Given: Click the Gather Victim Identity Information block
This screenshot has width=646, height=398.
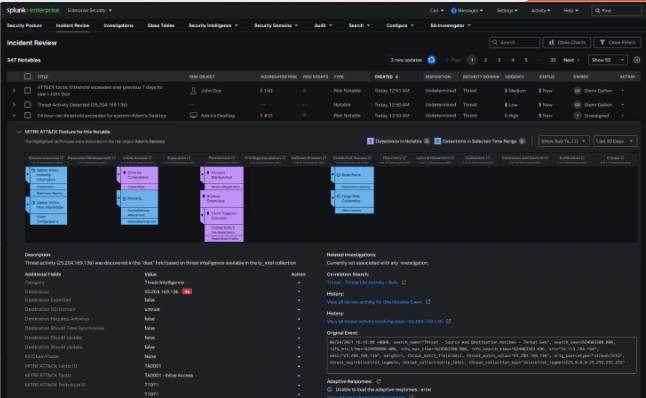Looking at the screenshot, I should [x=48, y=175].
